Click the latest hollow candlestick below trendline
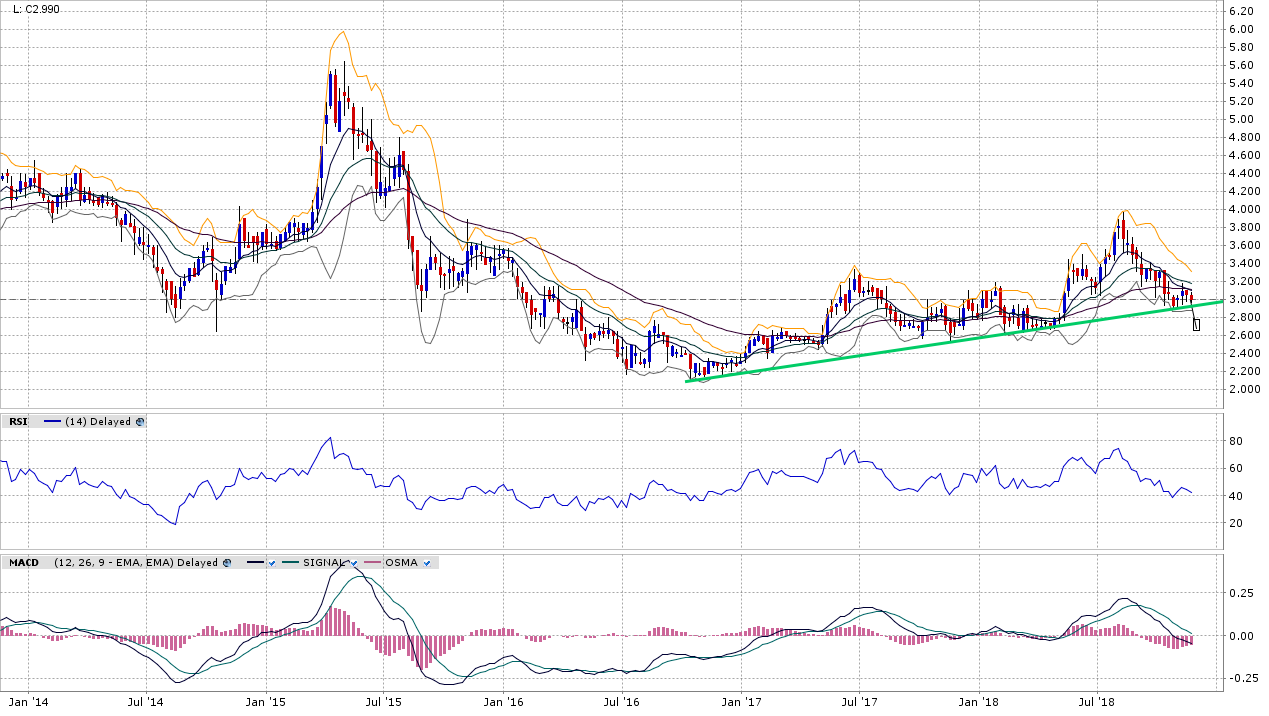This screenshot has width=1269, height=716. click(1196, 325)
